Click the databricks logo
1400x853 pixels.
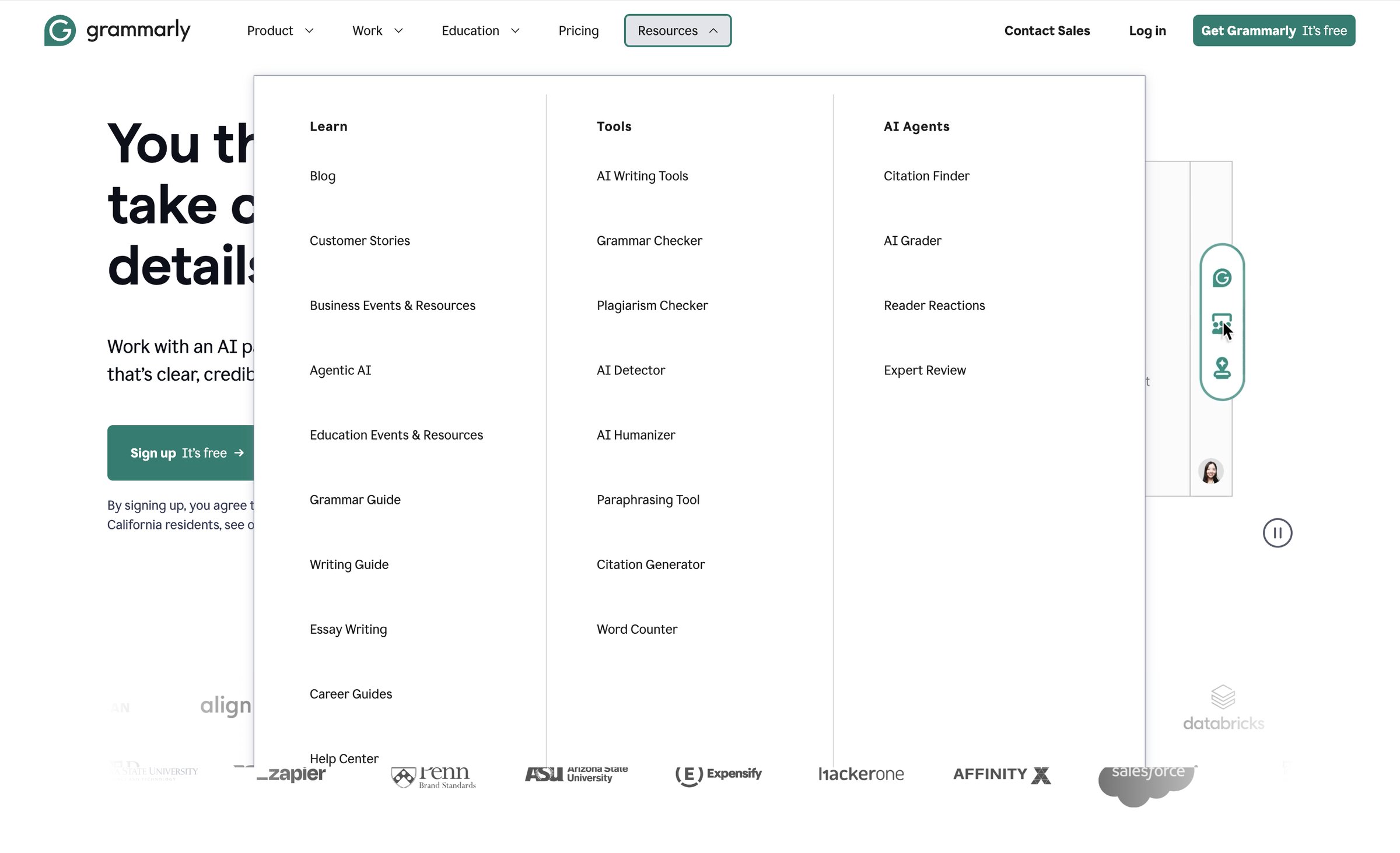(x=1223, y=708)
